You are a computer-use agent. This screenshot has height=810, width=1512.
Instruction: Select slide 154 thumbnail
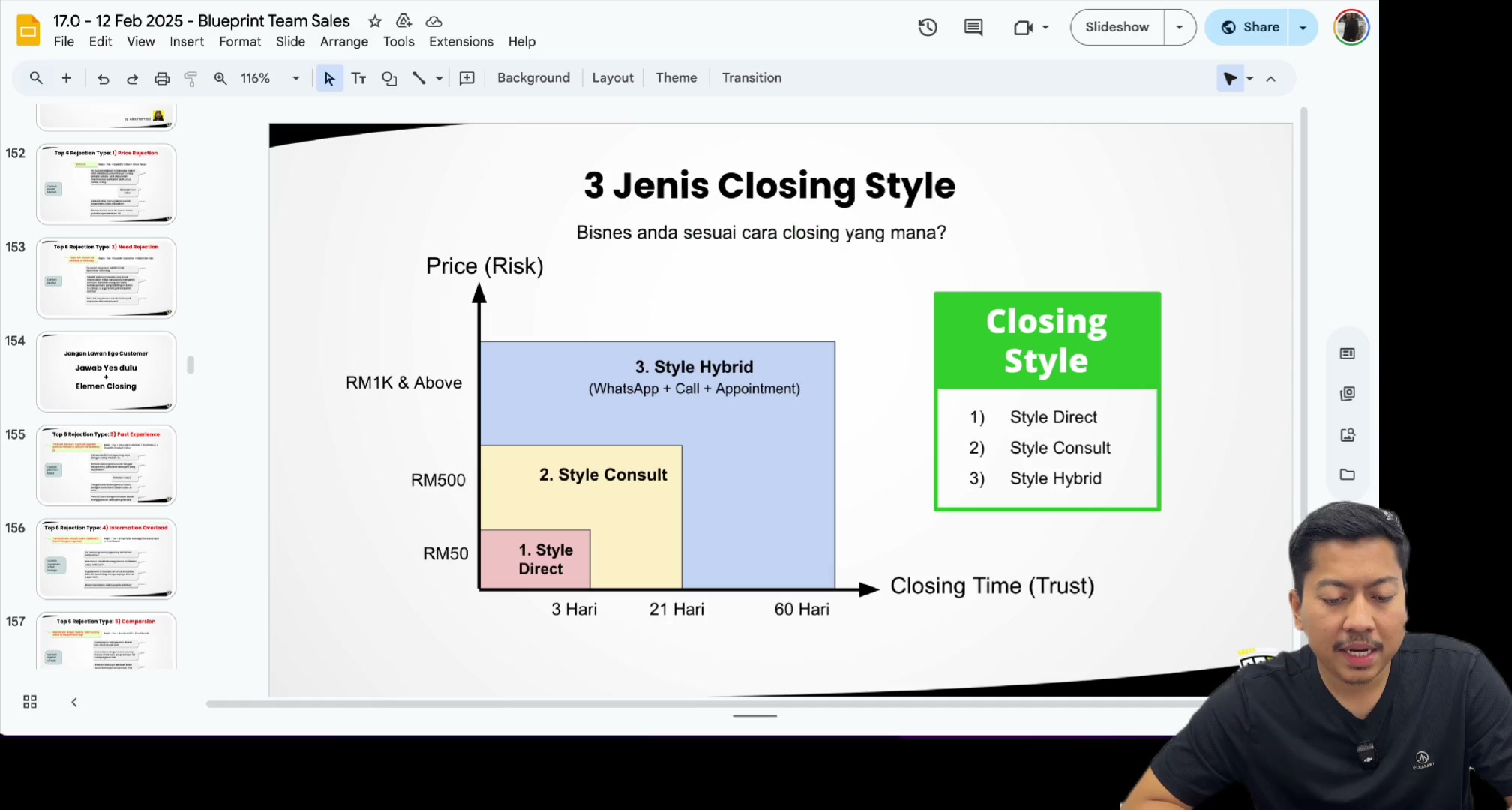click(x=106, y=372)
